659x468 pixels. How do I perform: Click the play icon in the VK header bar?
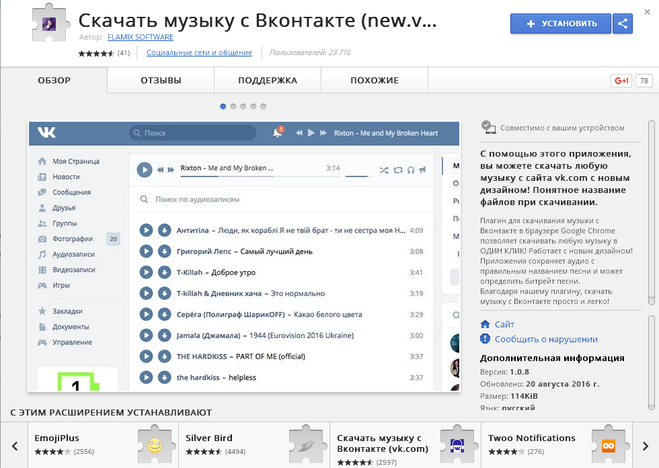point(311,133)
